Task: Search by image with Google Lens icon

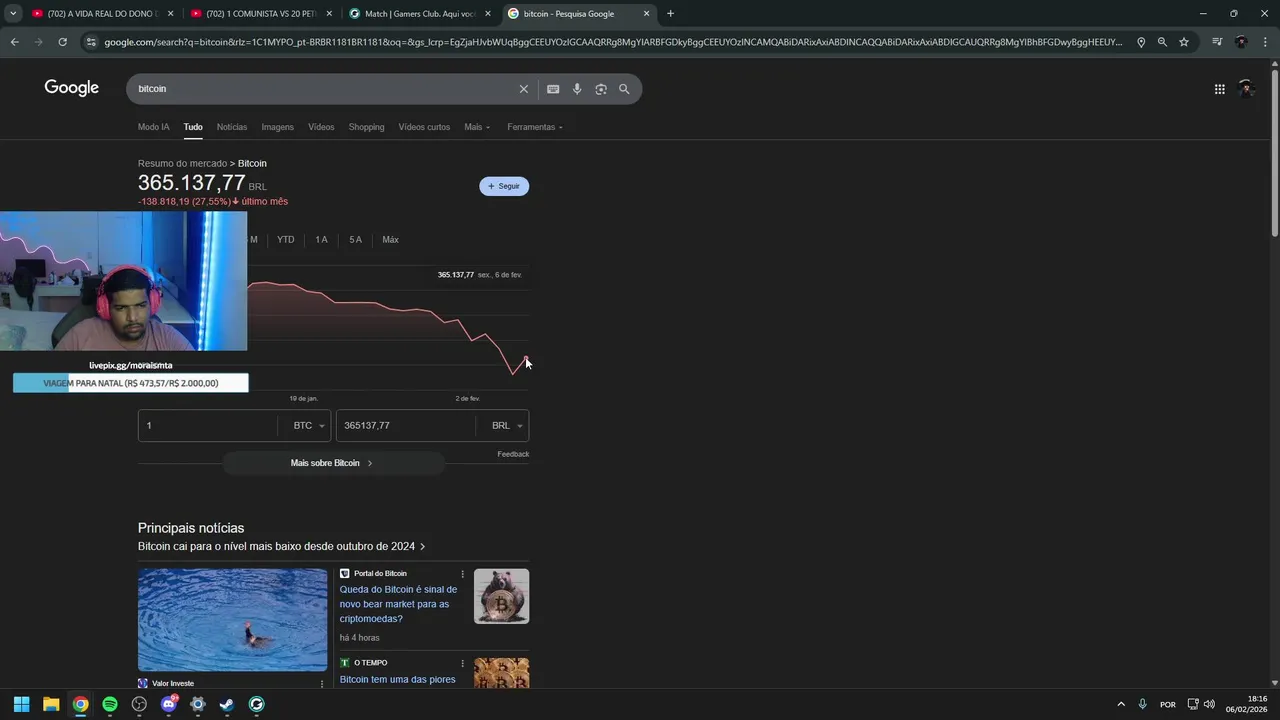Action: point(601,89)
